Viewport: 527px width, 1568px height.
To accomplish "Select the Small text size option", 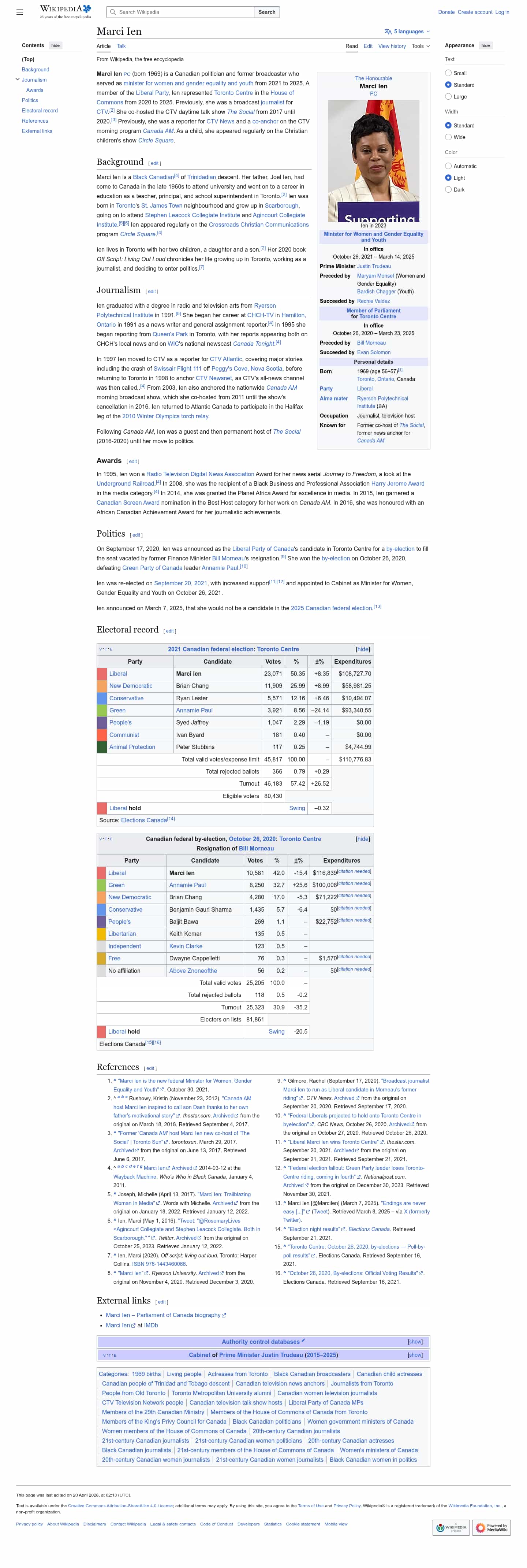I will 448,73.
